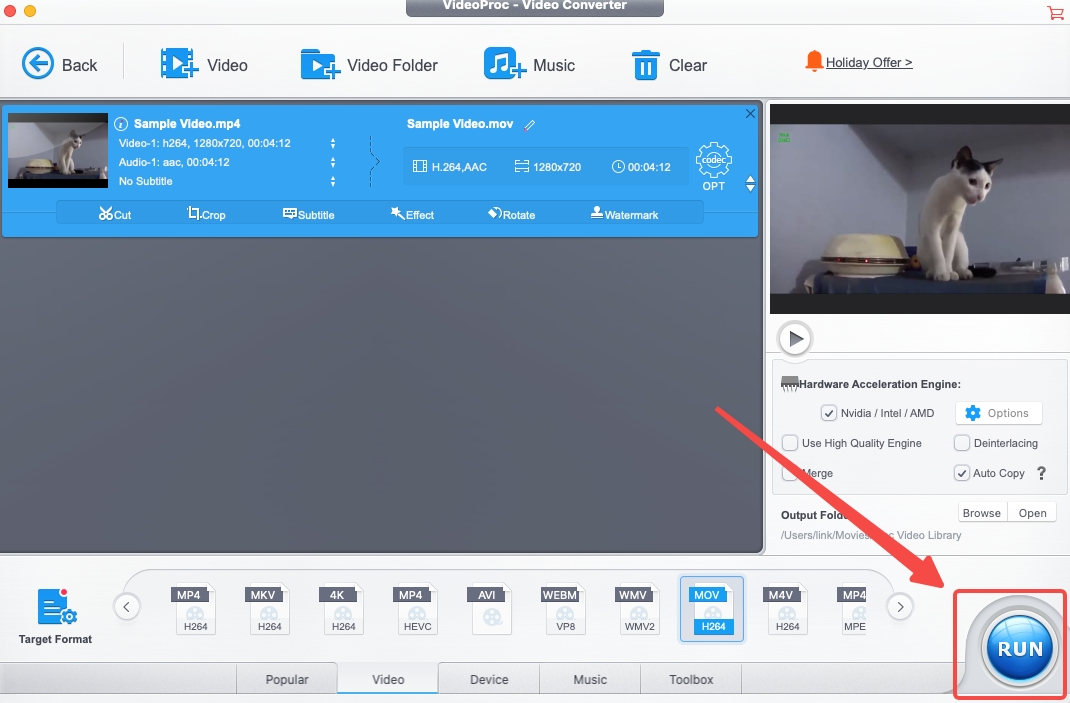Play the preview video
Screen dimensions: 1070x703
[795, 339]
